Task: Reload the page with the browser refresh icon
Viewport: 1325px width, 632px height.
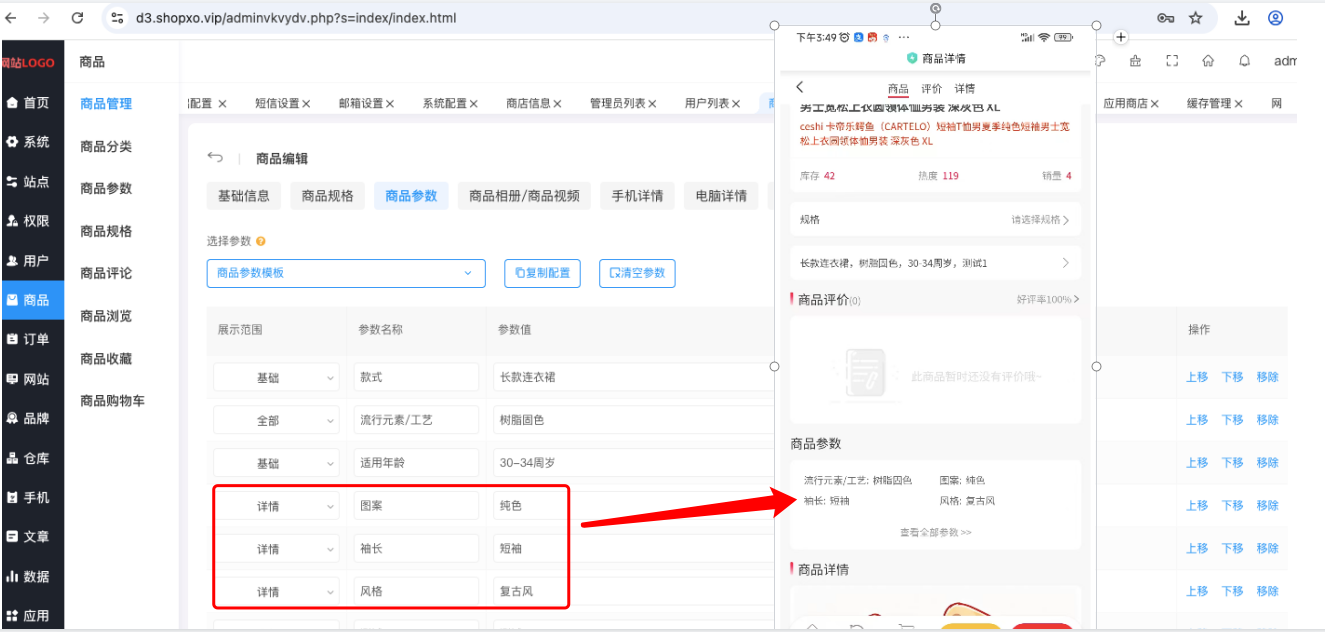Action: coord(77,18)
